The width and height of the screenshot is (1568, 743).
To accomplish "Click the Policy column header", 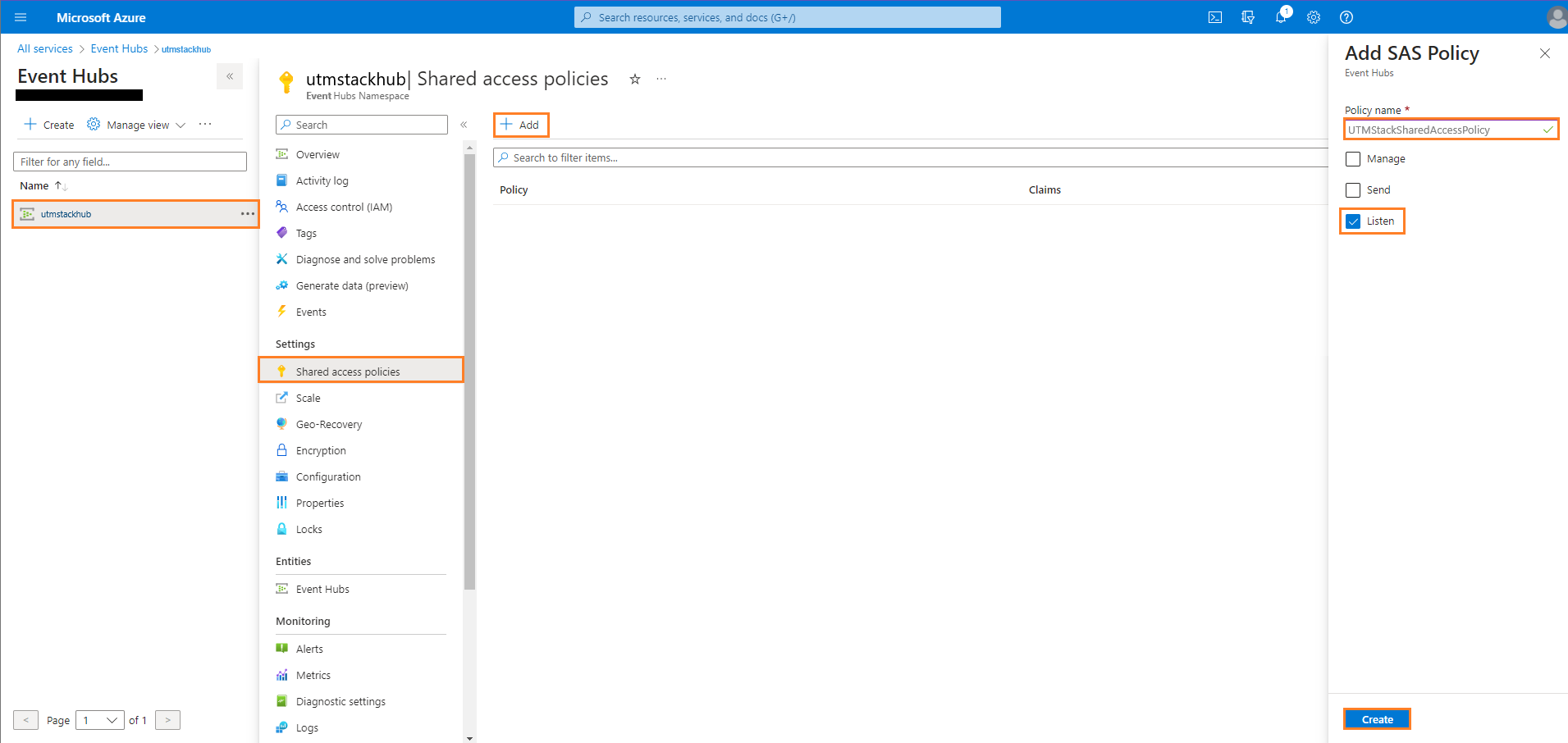I will (514, 189).
